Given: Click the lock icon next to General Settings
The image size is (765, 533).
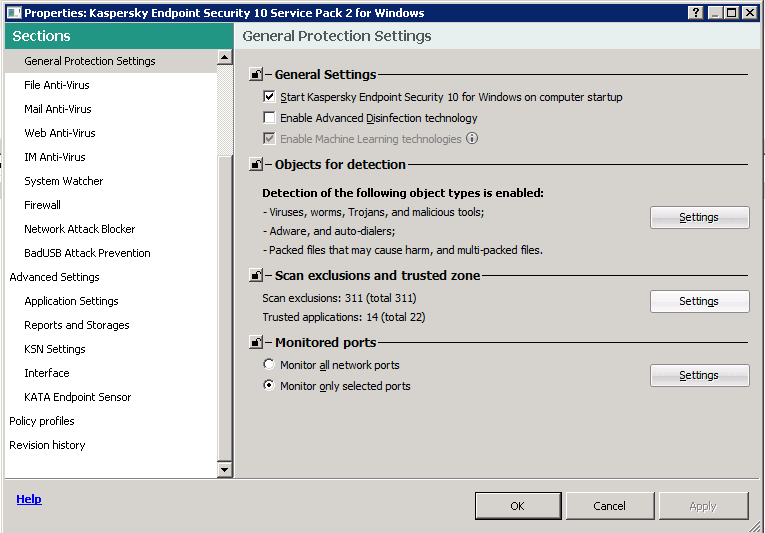Looking at the screenshot, I should [x=256, y=75].
